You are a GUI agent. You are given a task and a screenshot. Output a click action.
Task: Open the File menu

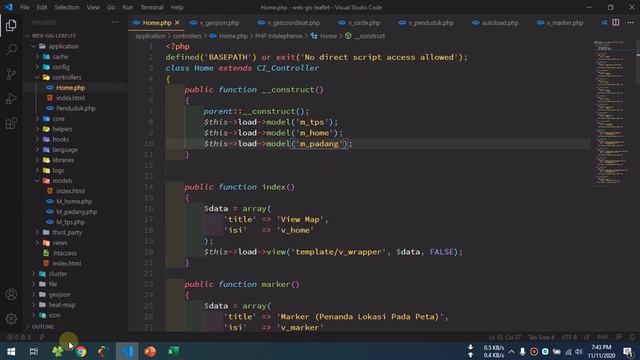pyautogui.click(x=24, y=7)
